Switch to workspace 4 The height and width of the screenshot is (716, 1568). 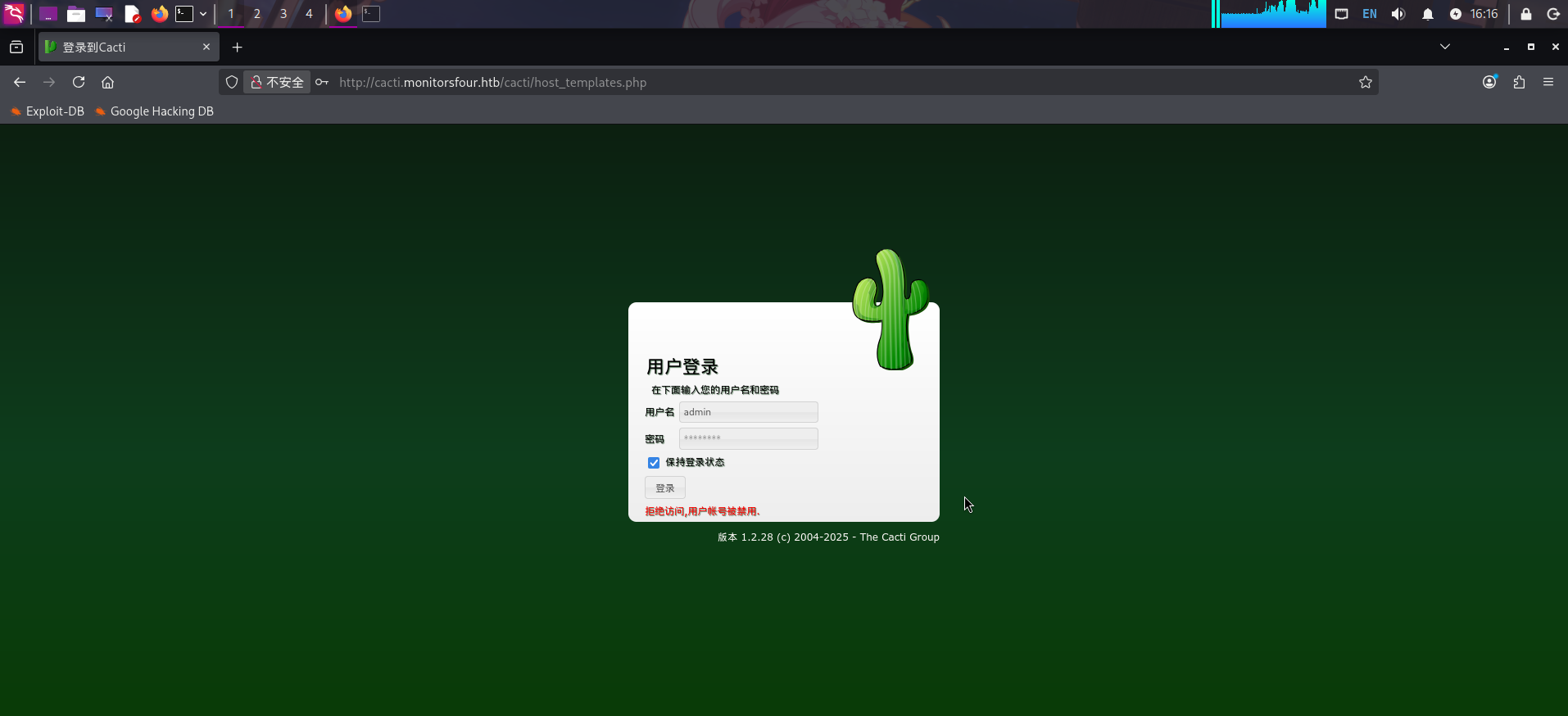[x=309, y=14]
